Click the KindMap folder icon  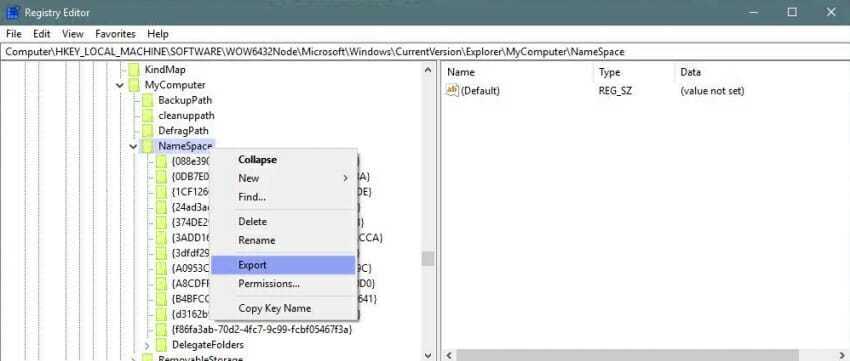(134, 70)
